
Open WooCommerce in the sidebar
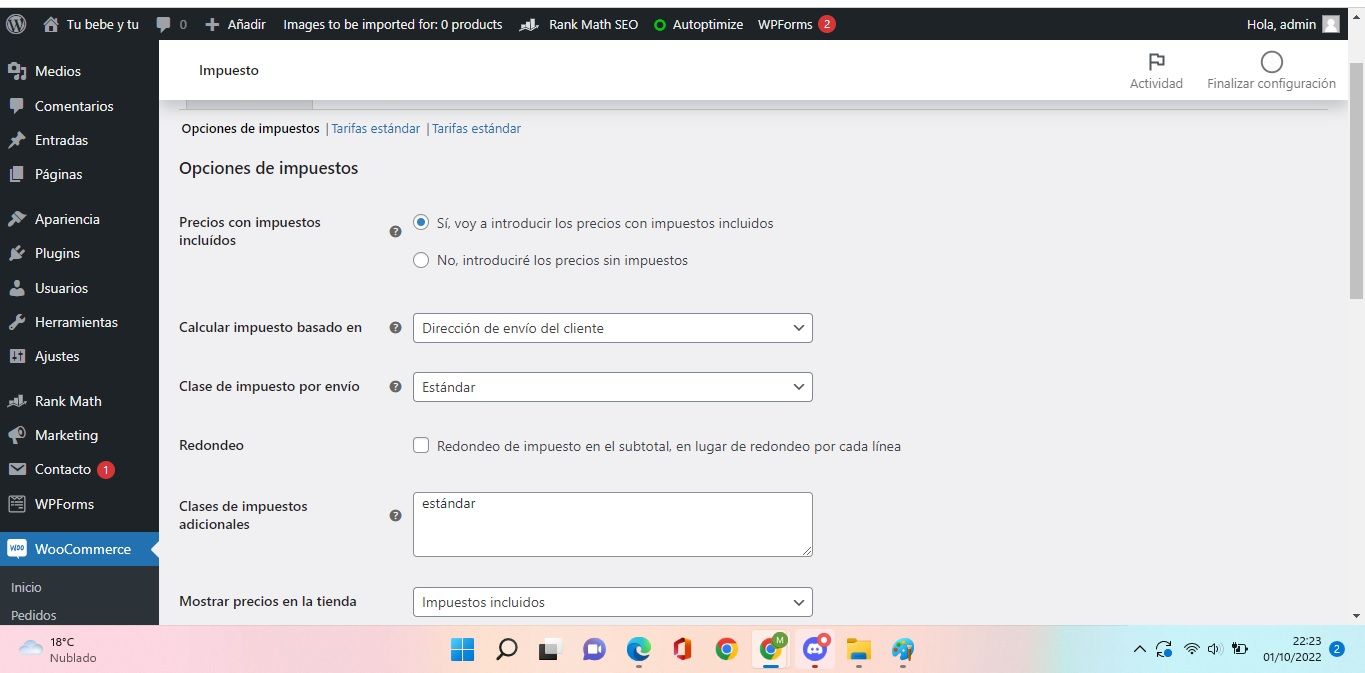pyautogui.click(x=79, y=549)
